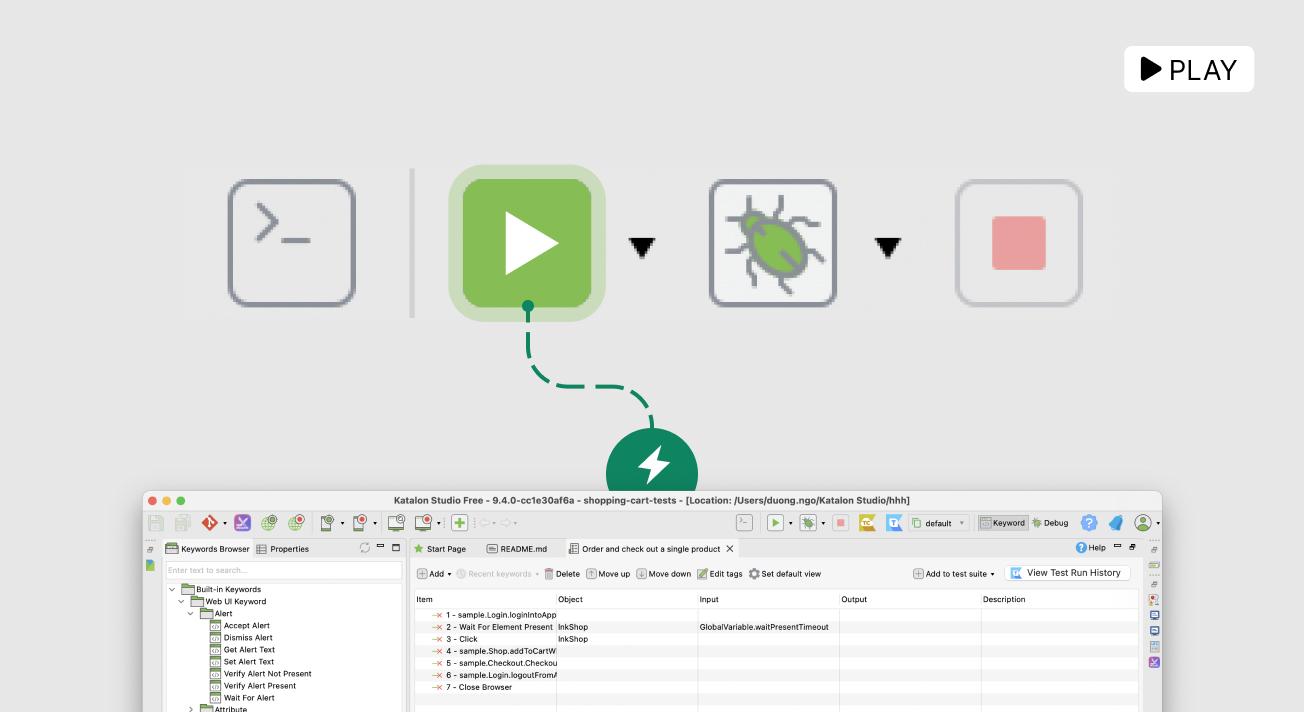The width and height of the screenshot is (1304, 712).
Task: Open the README.md tab
Action: coord(518,548)
